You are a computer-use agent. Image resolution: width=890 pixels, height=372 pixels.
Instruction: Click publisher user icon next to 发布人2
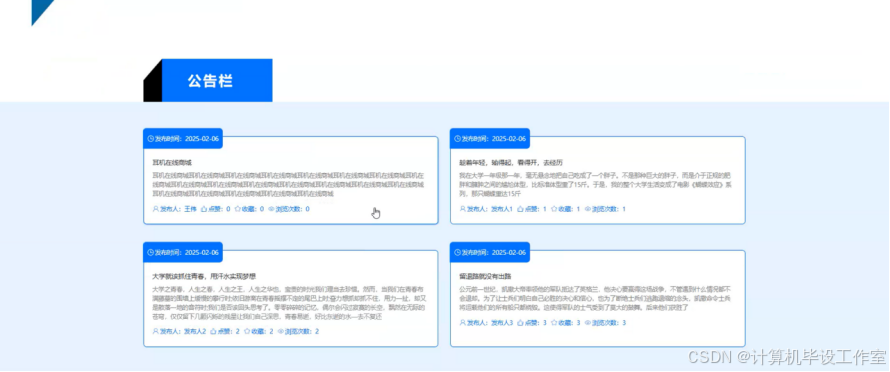[x=156, y=331]
